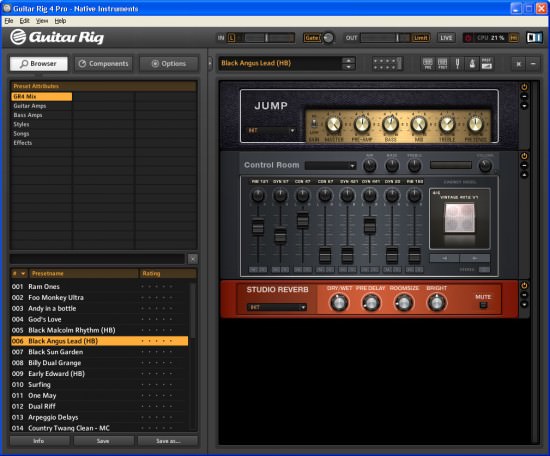Open the preset number sort dropdown
This screenshot has height=456, width=550.
(x=23, y=274)
